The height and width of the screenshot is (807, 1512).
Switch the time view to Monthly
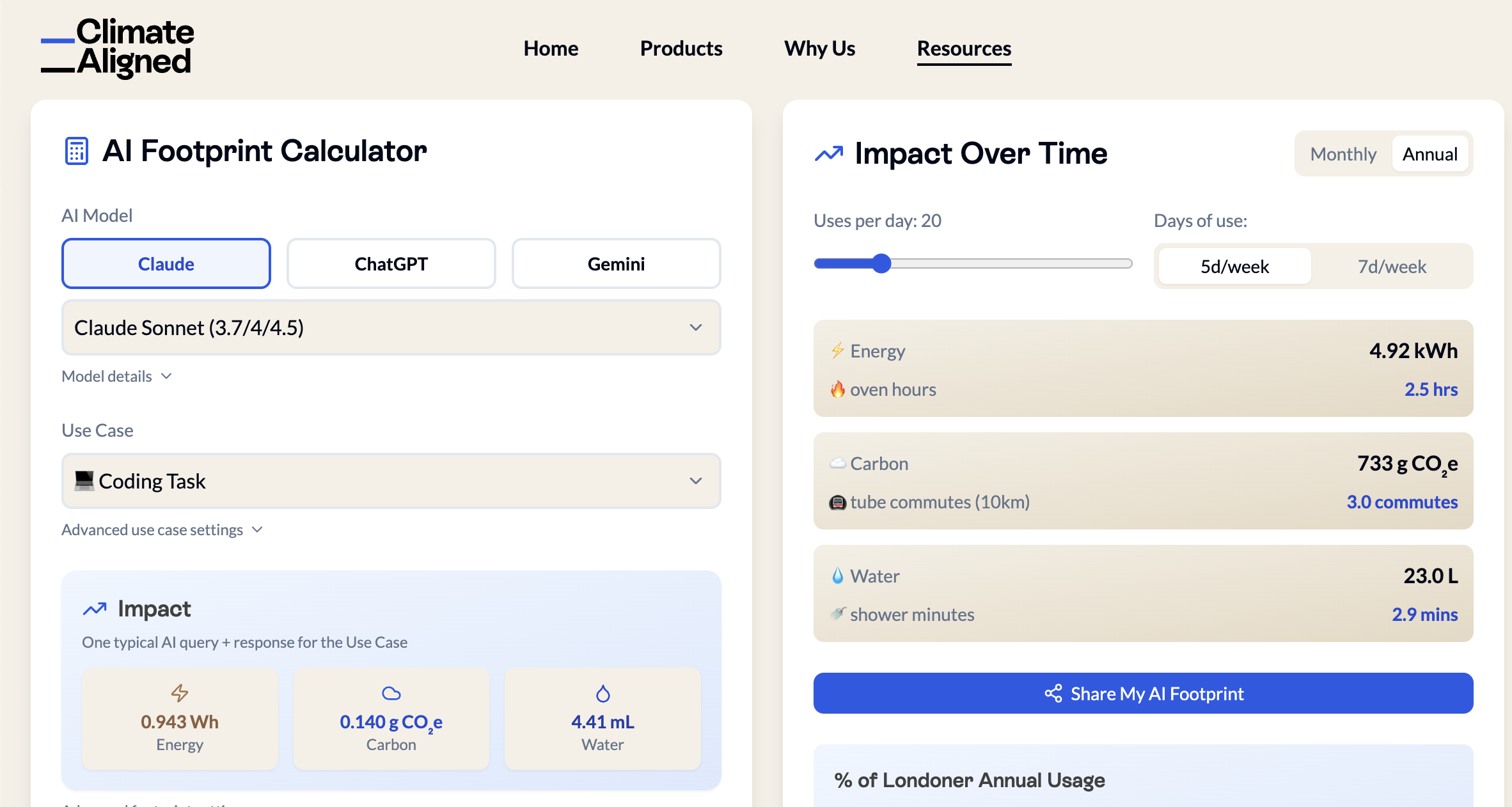[x=1343, y=154]
